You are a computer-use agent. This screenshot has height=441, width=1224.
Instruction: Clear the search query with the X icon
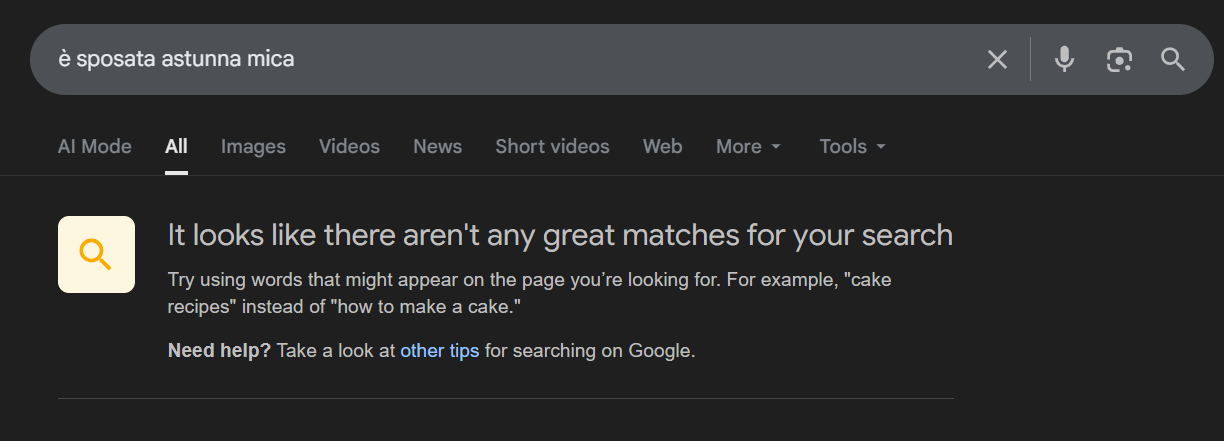(x=997, y=60)
